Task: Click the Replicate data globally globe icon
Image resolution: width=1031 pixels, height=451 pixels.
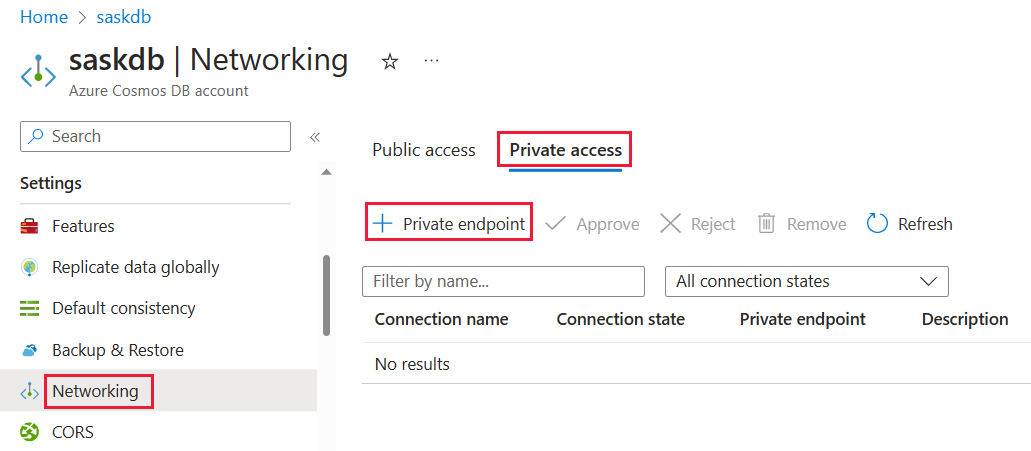Action: [x=30, y=267]
